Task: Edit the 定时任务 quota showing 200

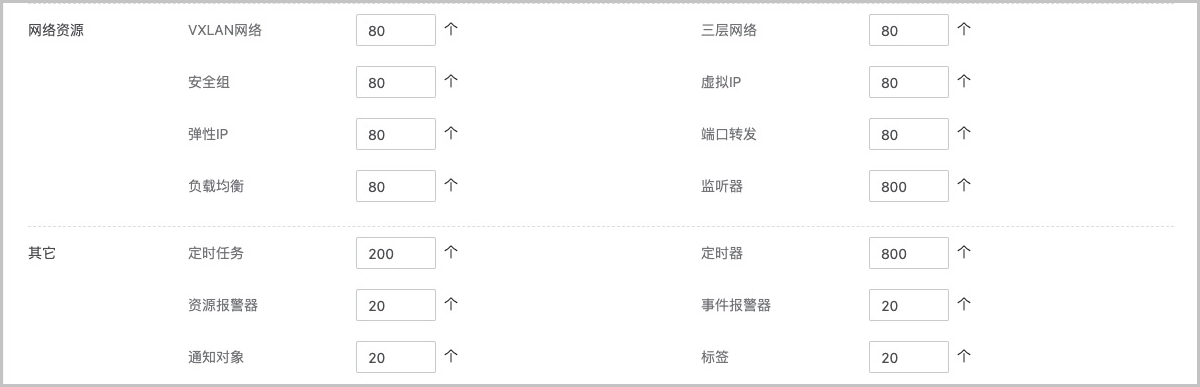Action: click(x=396, y=253)
